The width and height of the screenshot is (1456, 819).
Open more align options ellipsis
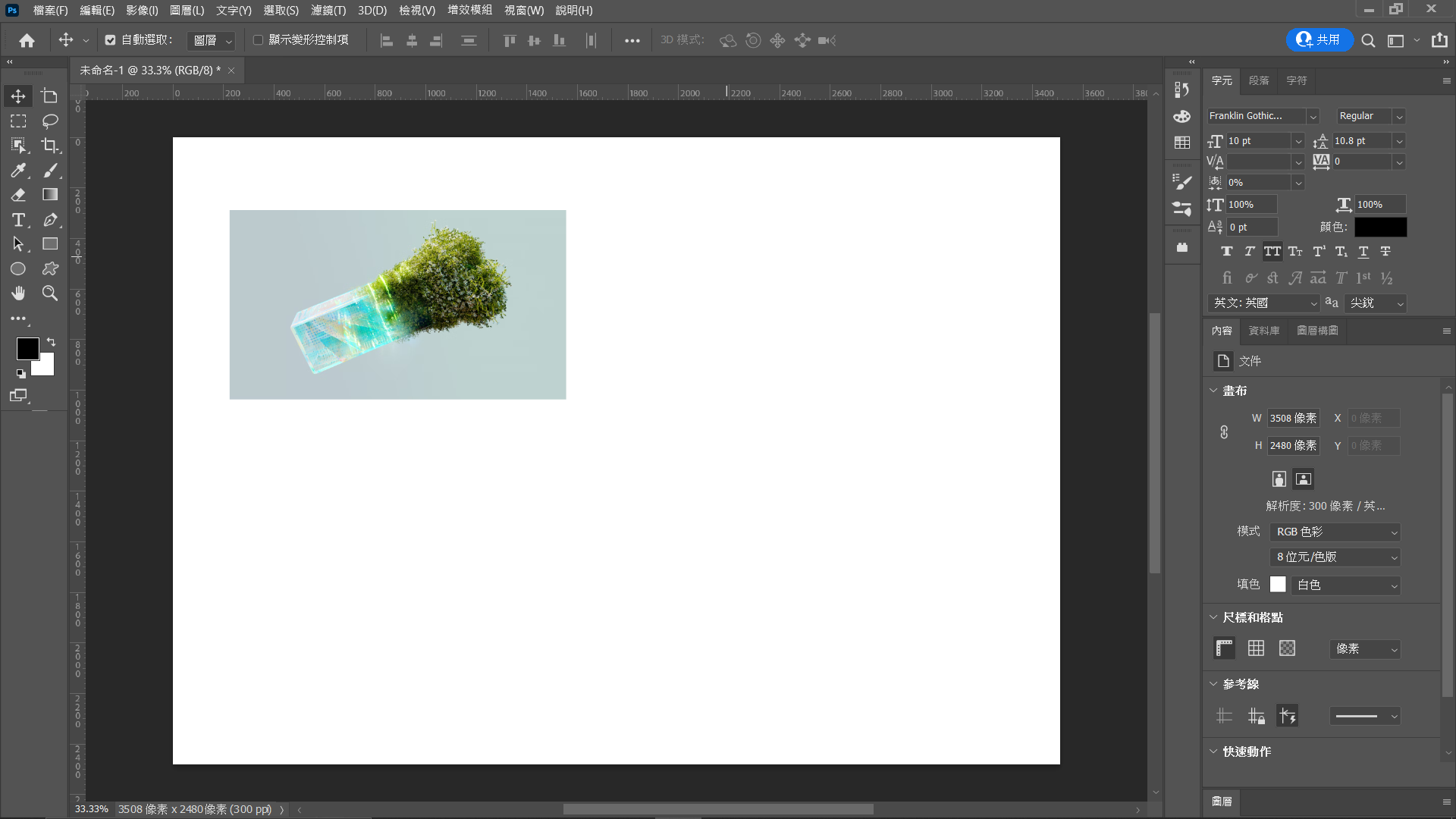point(632,41)
